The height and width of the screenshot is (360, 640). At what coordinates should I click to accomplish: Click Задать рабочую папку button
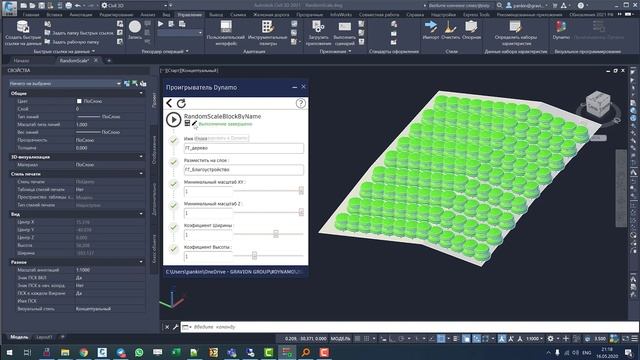pos(72,42)
